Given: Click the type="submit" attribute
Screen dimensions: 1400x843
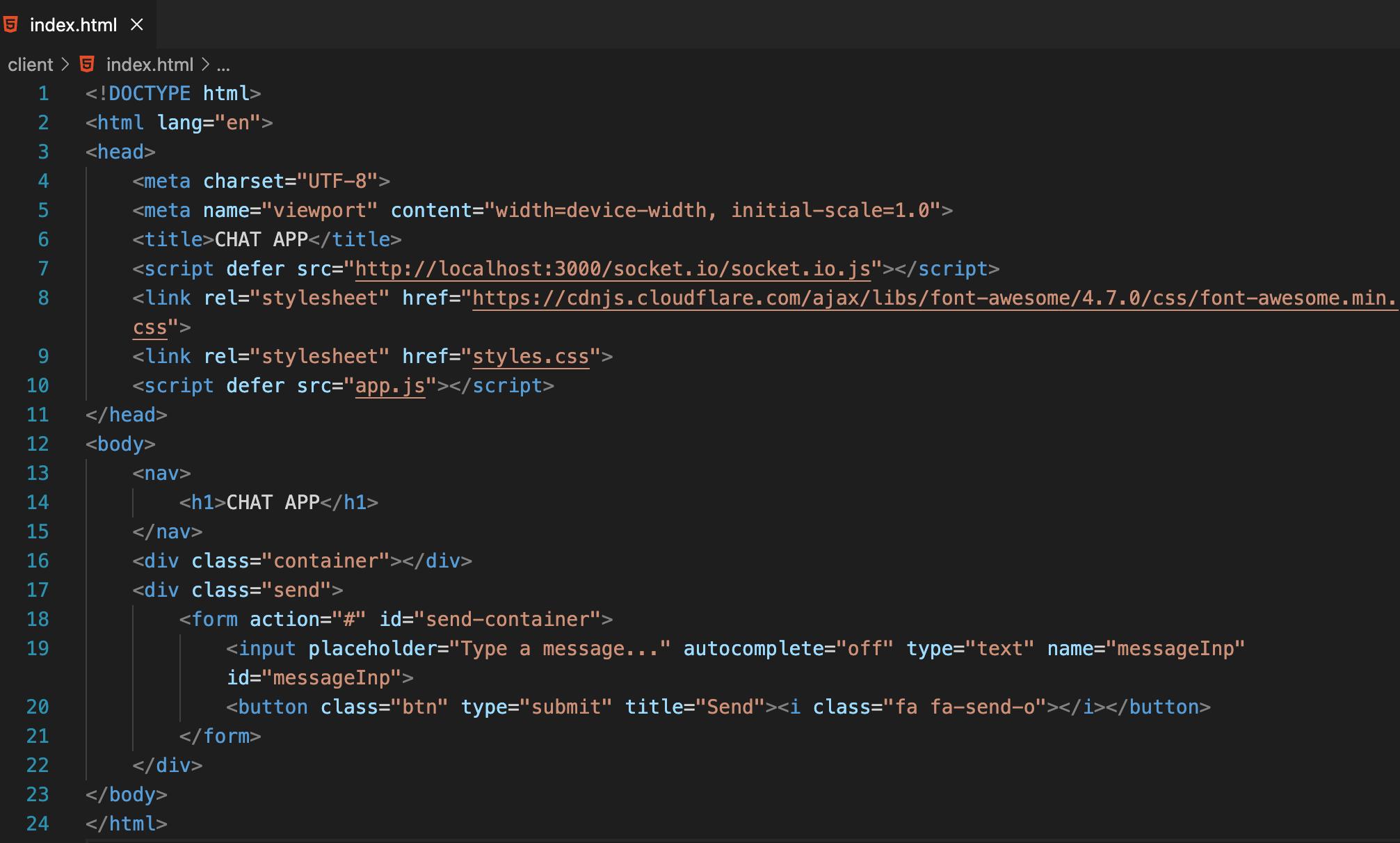Looking at the screenshot, I should coord(537,707).
